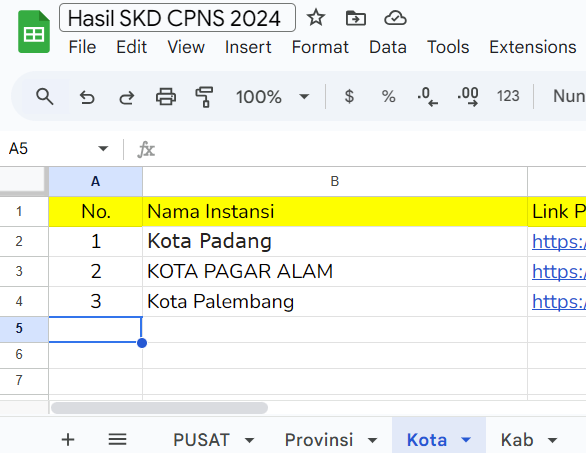Star the Hasil SKD CPNS 2024 document

(316, 18)
